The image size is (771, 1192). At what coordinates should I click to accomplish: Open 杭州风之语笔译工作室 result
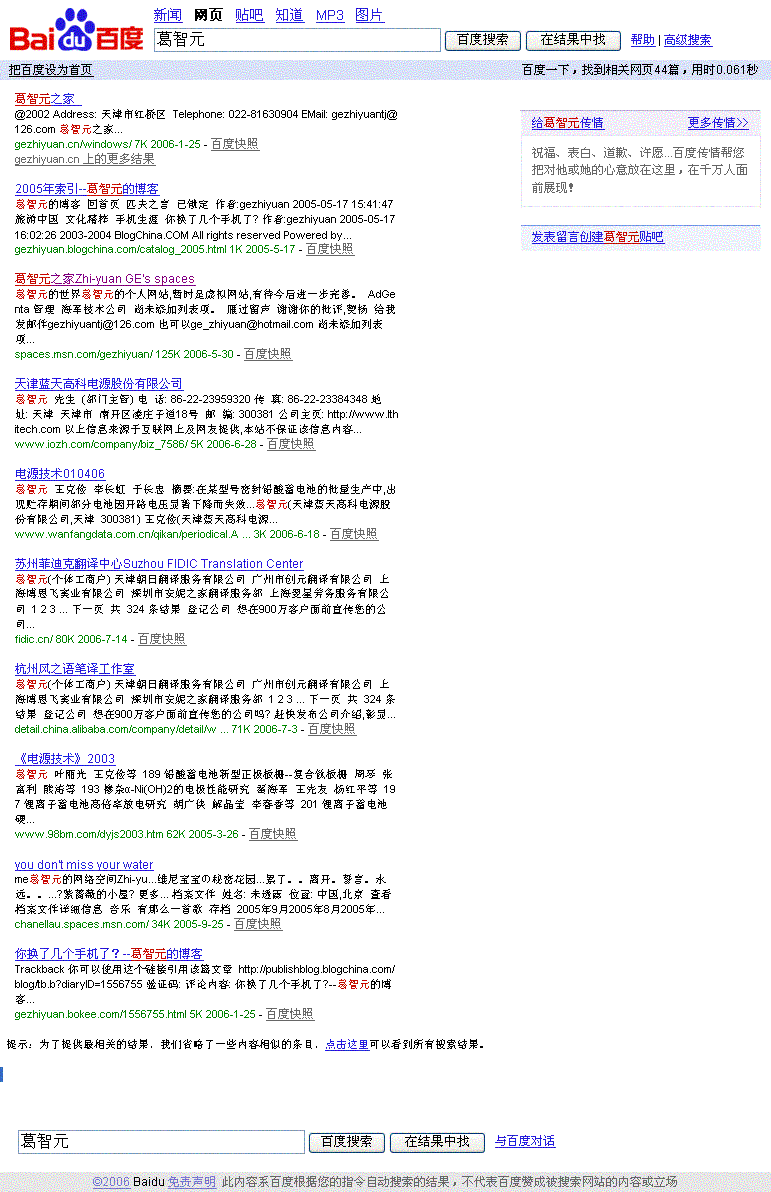point(75,669)
